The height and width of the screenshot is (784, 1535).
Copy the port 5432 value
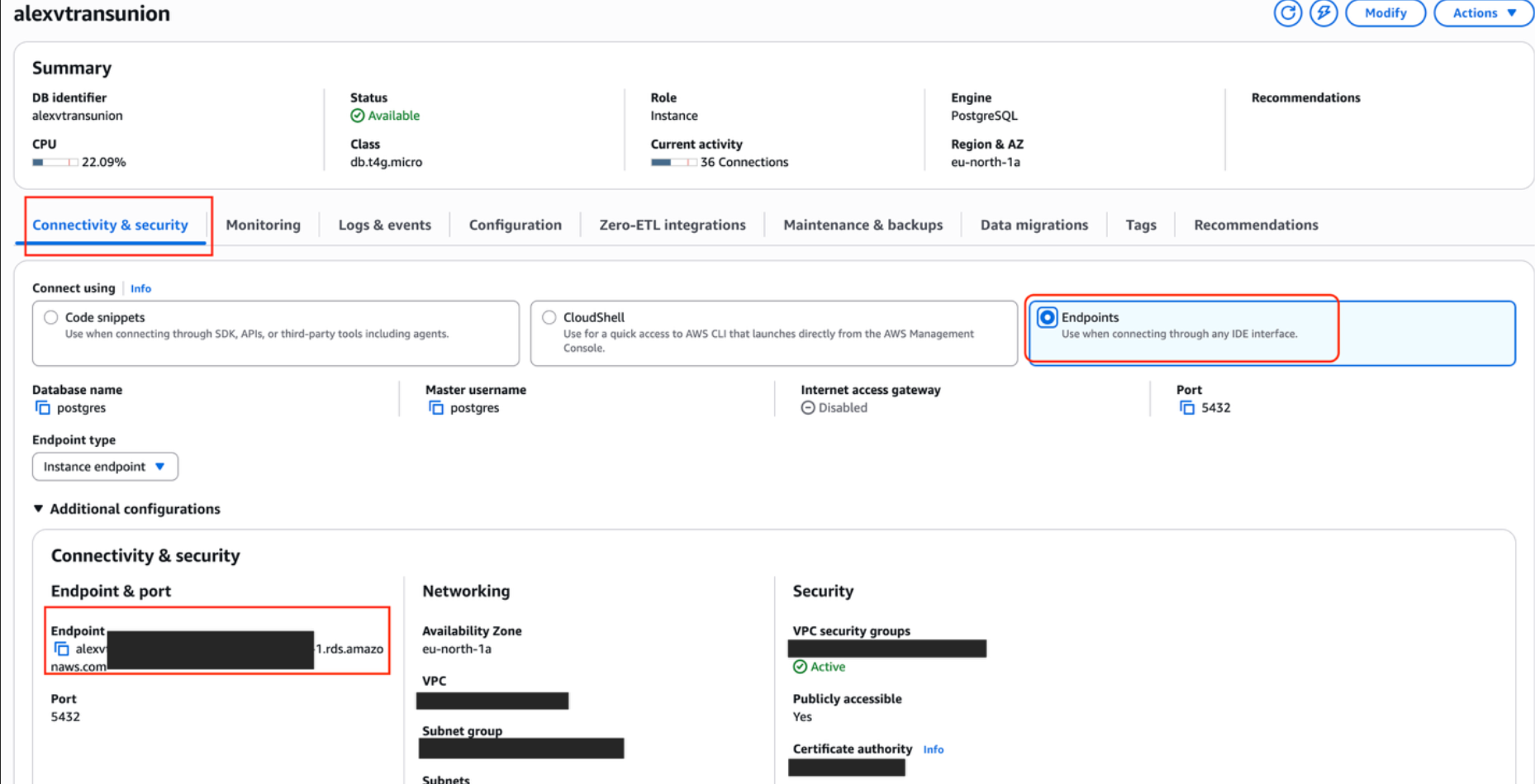[1186, 407]
